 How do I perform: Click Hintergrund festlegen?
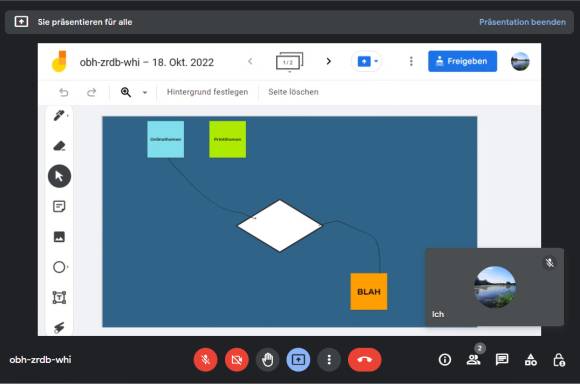pyautogui.click(x=207, y=92)
